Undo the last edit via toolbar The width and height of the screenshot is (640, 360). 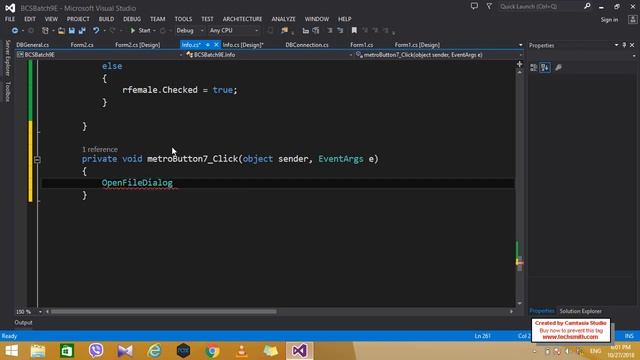click(96, 31)
